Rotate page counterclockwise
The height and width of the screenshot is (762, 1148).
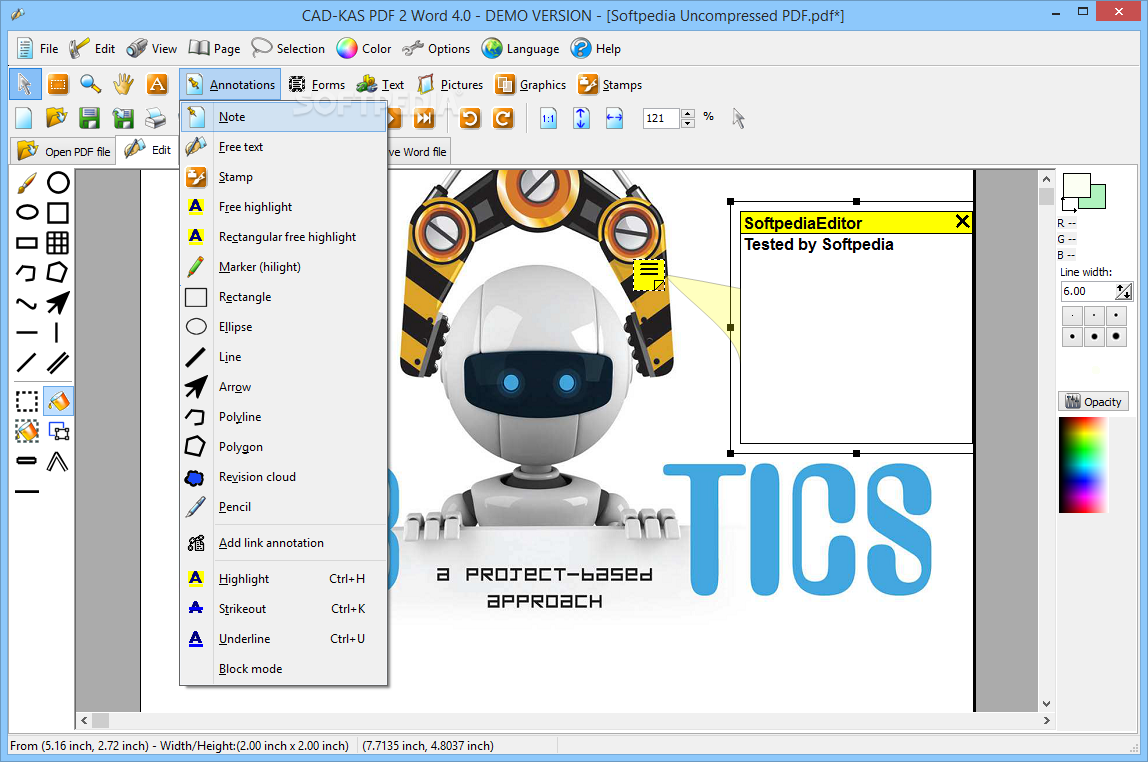tap(470, 118)
